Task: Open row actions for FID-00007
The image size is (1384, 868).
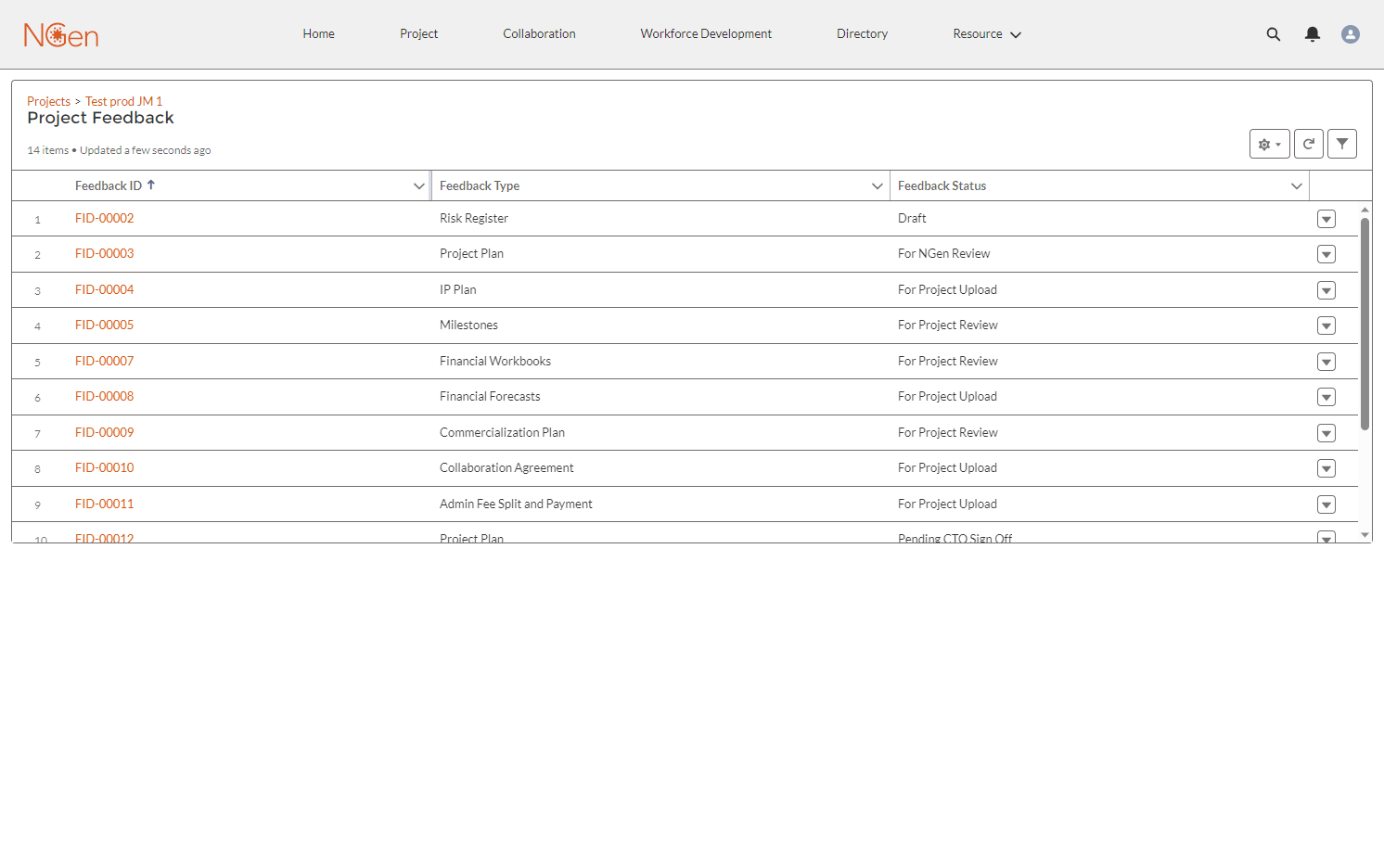Action: (x=1326, y=362)
